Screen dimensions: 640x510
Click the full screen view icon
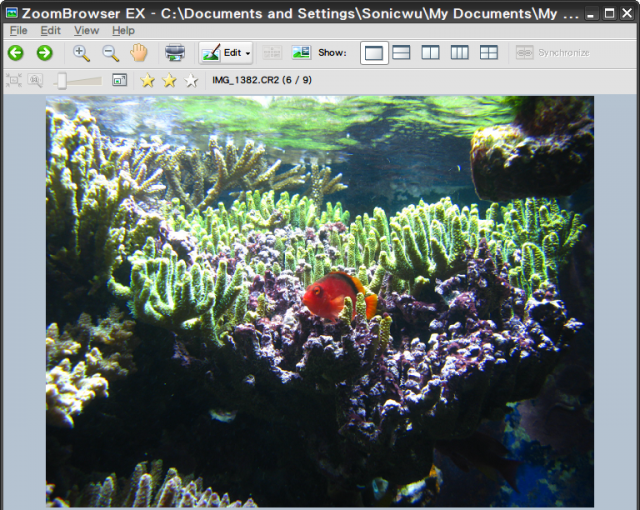pyautogui.click(x=120, y=80)
